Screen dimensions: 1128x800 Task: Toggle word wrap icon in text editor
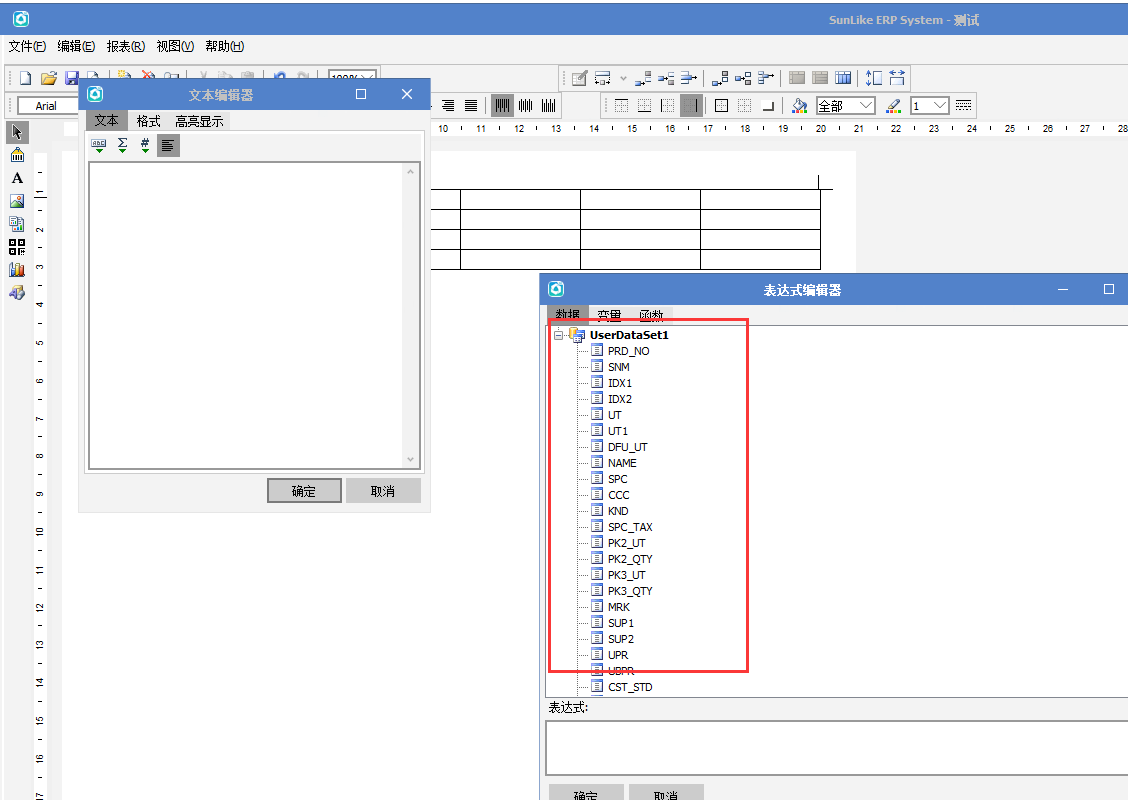point(168,145)
